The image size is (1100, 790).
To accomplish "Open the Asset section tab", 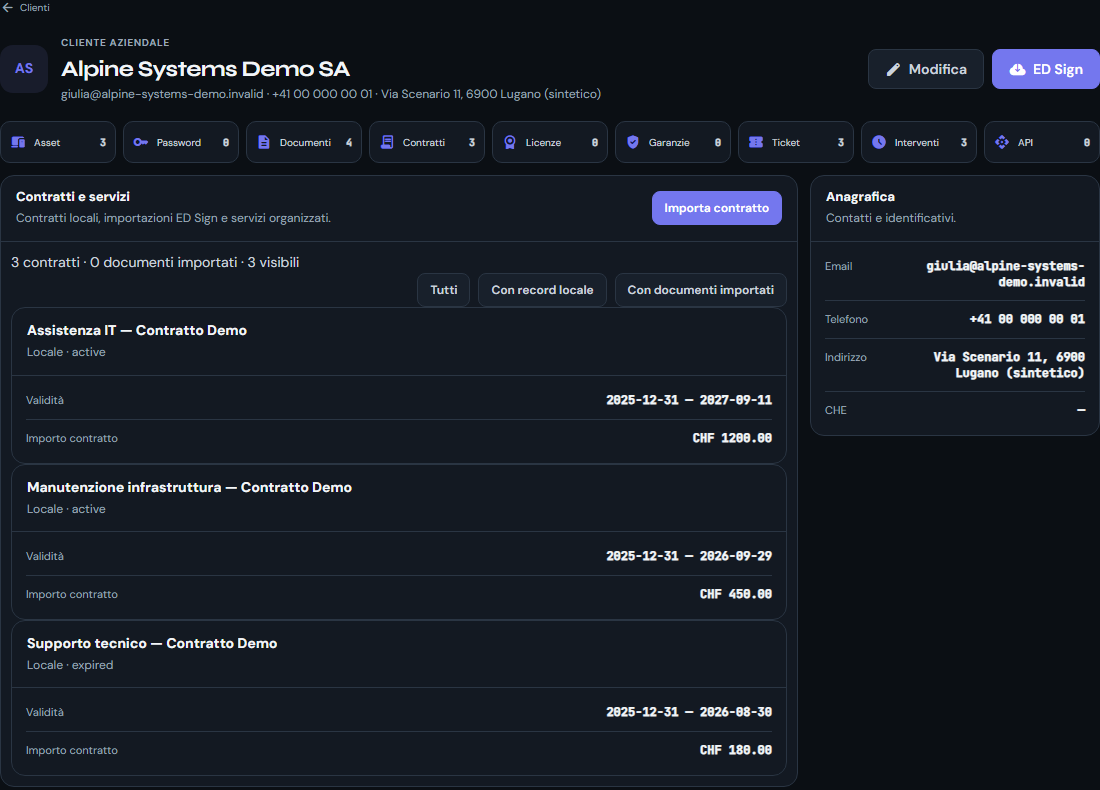I will pos(58,142).
